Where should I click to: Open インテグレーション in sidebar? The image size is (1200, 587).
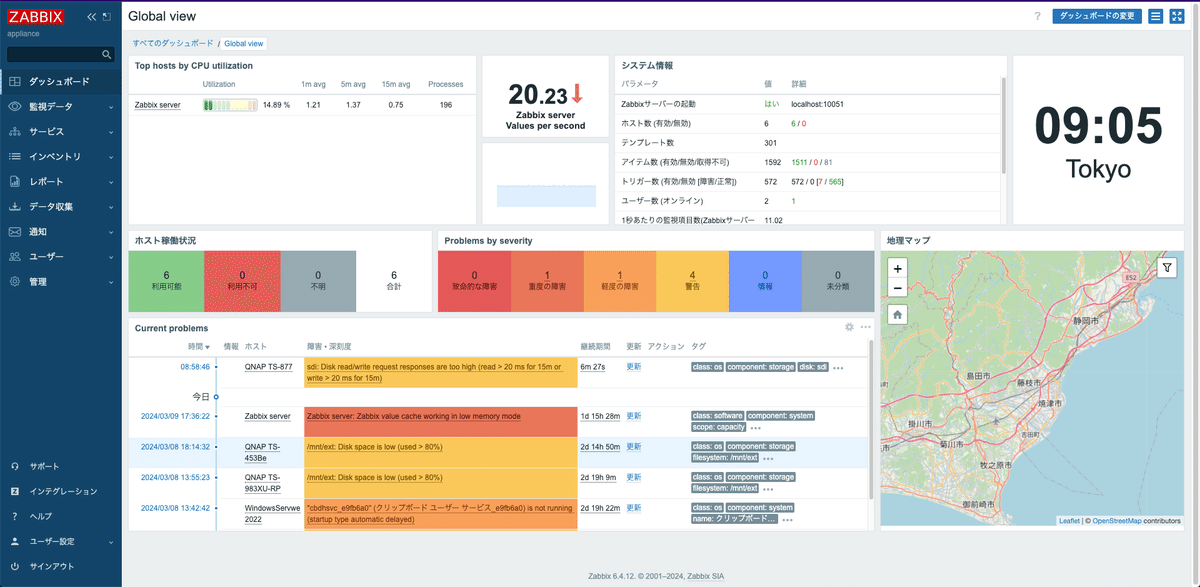pyautogui.click(x=61, y=491)
